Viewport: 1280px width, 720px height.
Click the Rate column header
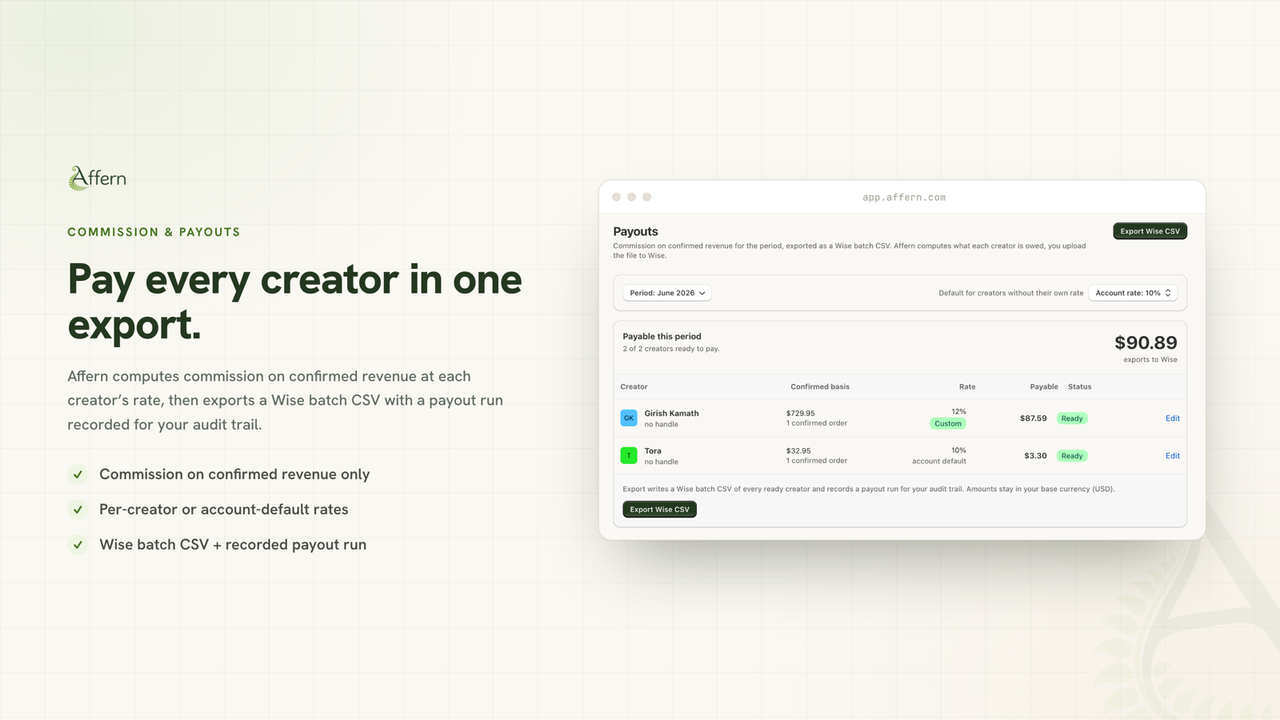coord(967,386)
